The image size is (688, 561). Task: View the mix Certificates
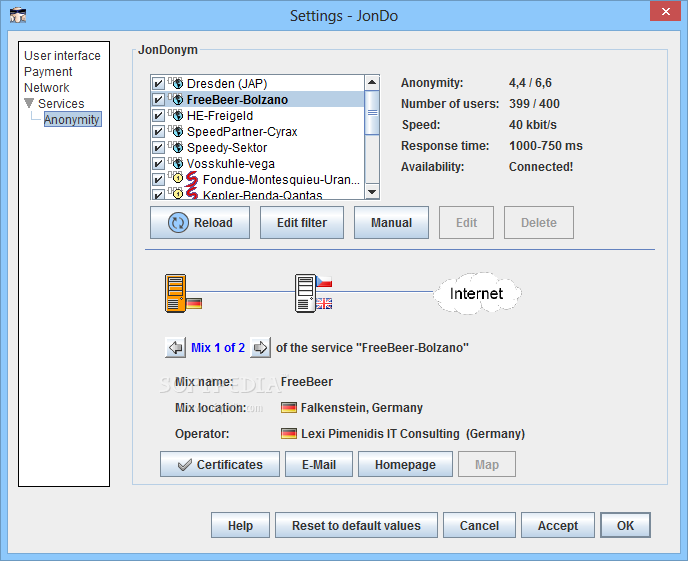click(x=220, y=464)
